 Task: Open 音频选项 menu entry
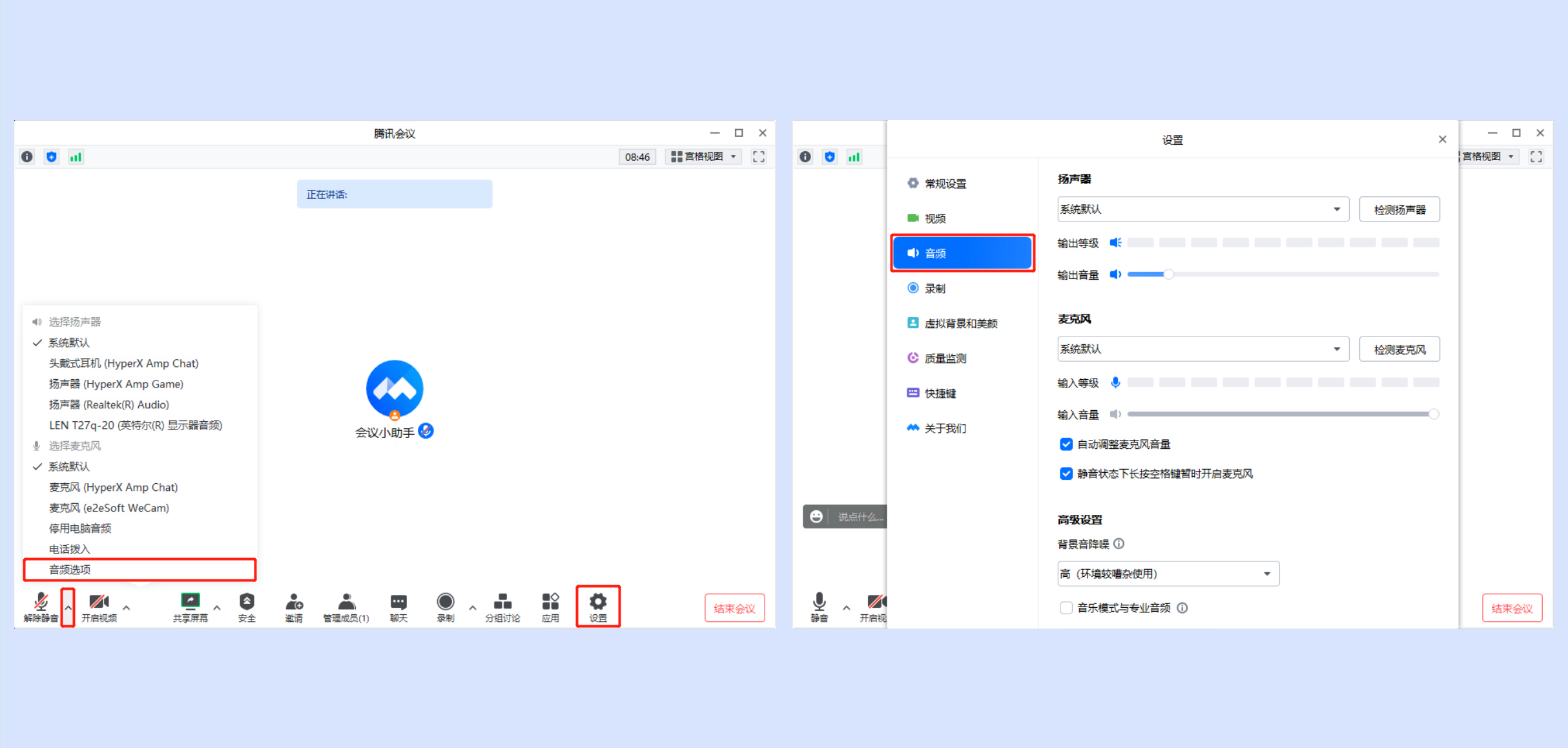(139, 570)
